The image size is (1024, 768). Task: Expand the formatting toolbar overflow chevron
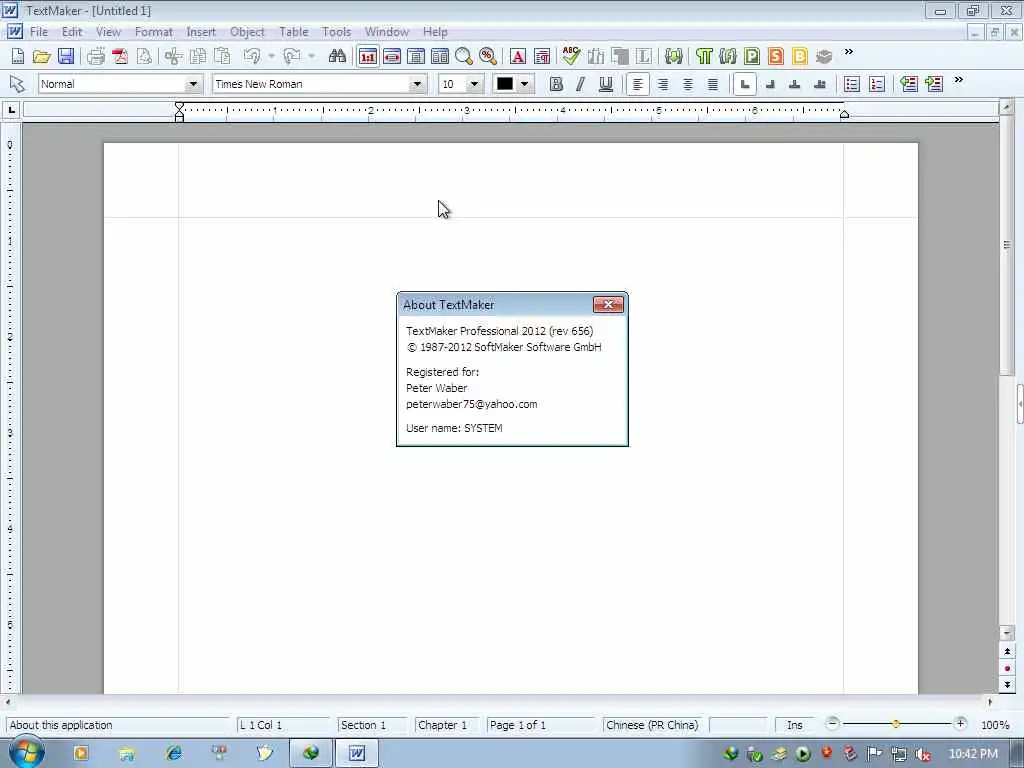pos(959,80)
